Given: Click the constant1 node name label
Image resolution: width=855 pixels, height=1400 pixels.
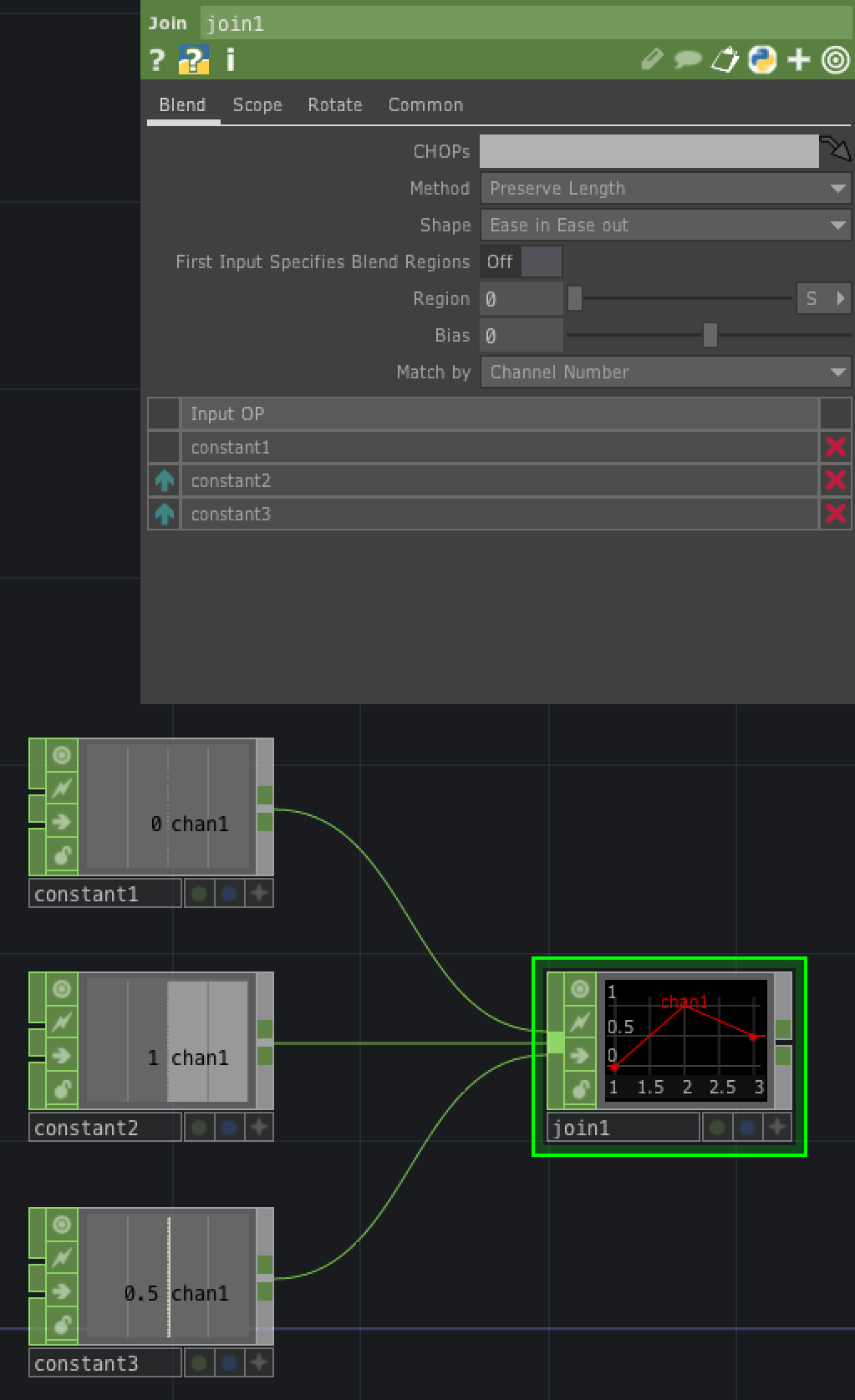Looking at the screenshot, I should tap(105, 894).
